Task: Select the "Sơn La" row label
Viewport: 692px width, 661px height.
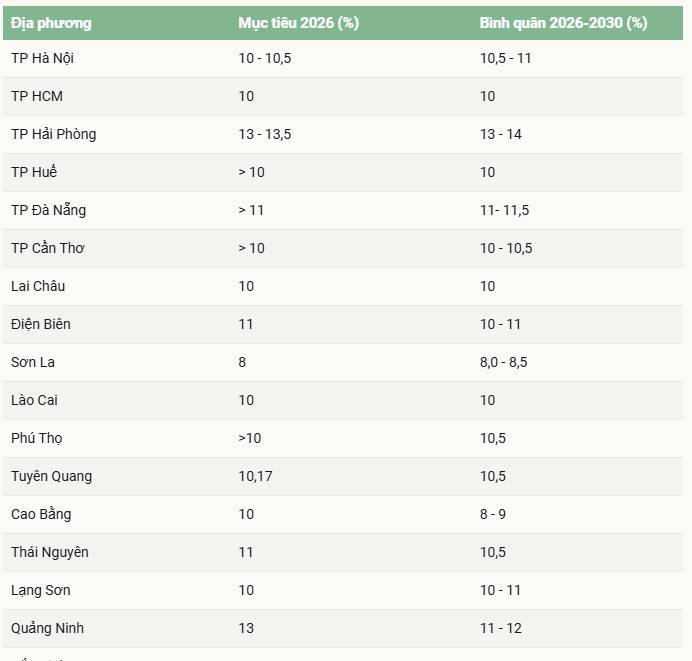Action: tap(33, 362)
